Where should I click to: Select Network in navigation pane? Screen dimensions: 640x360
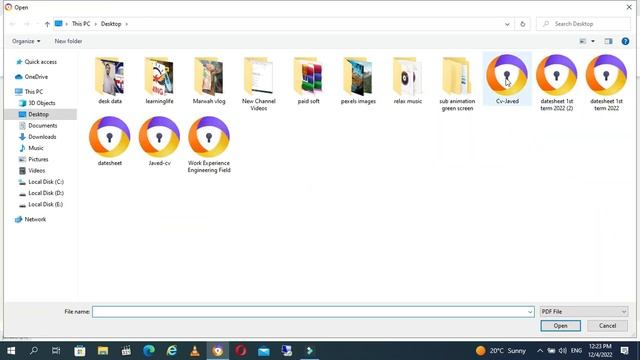pyautogui.click(x=31, y=220)
